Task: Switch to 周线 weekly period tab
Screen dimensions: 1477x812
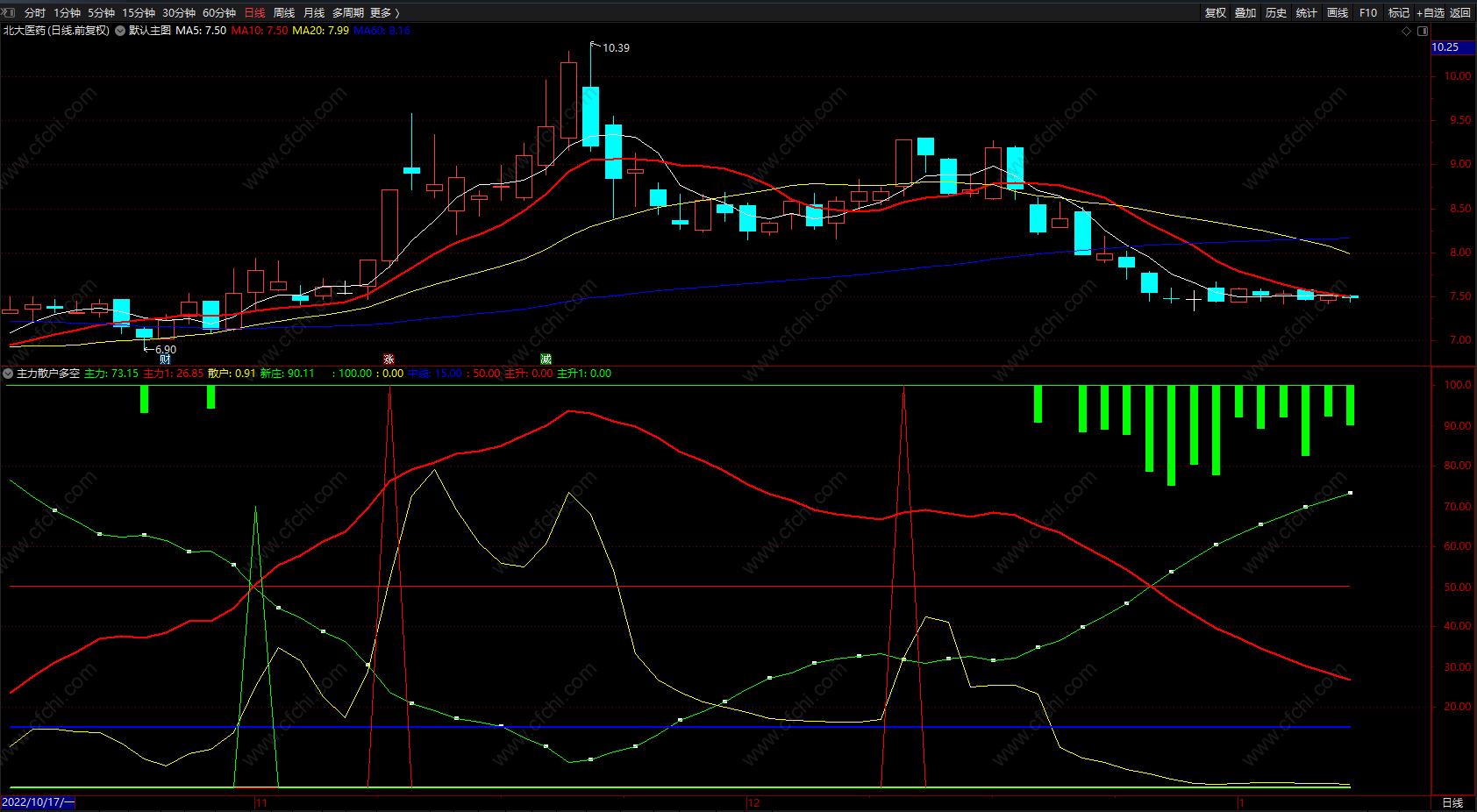Action: [x=284, y=12]
